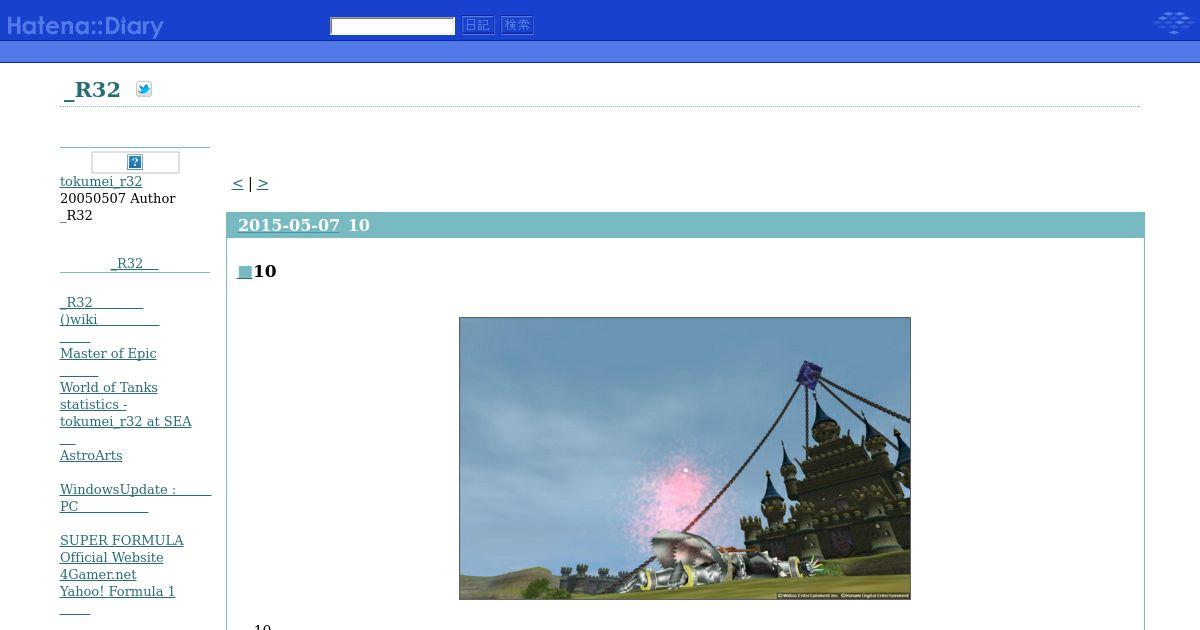Click the _R32 sidebar section heading link
The width and height of the screenshot is (1200, 630).
(135, 263)
